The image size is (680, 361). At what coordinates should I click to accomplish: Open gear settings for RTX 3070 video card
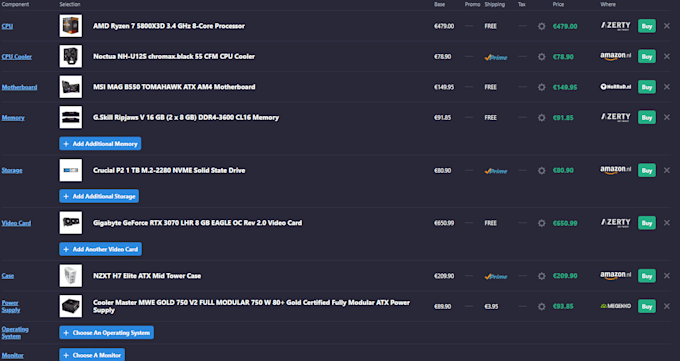tap(542, 223)
